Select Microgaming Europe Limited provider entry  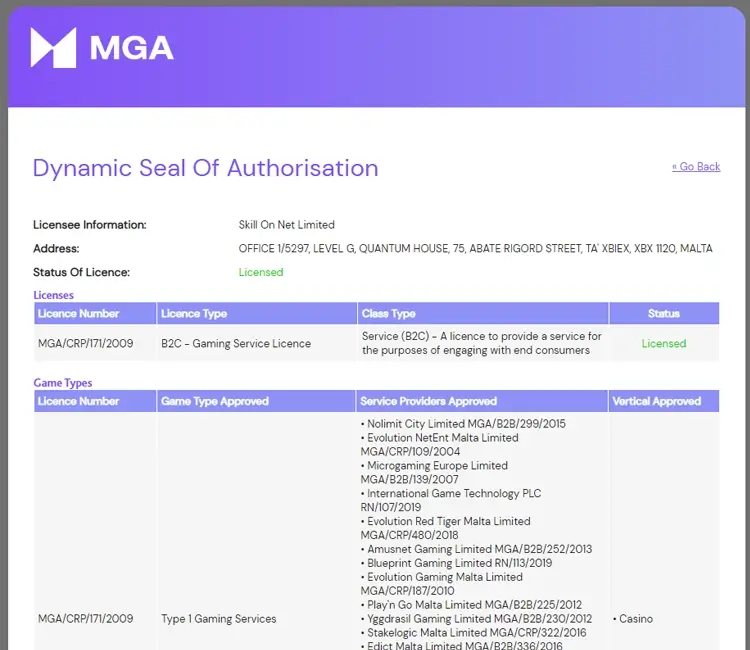tap(434, 473)
